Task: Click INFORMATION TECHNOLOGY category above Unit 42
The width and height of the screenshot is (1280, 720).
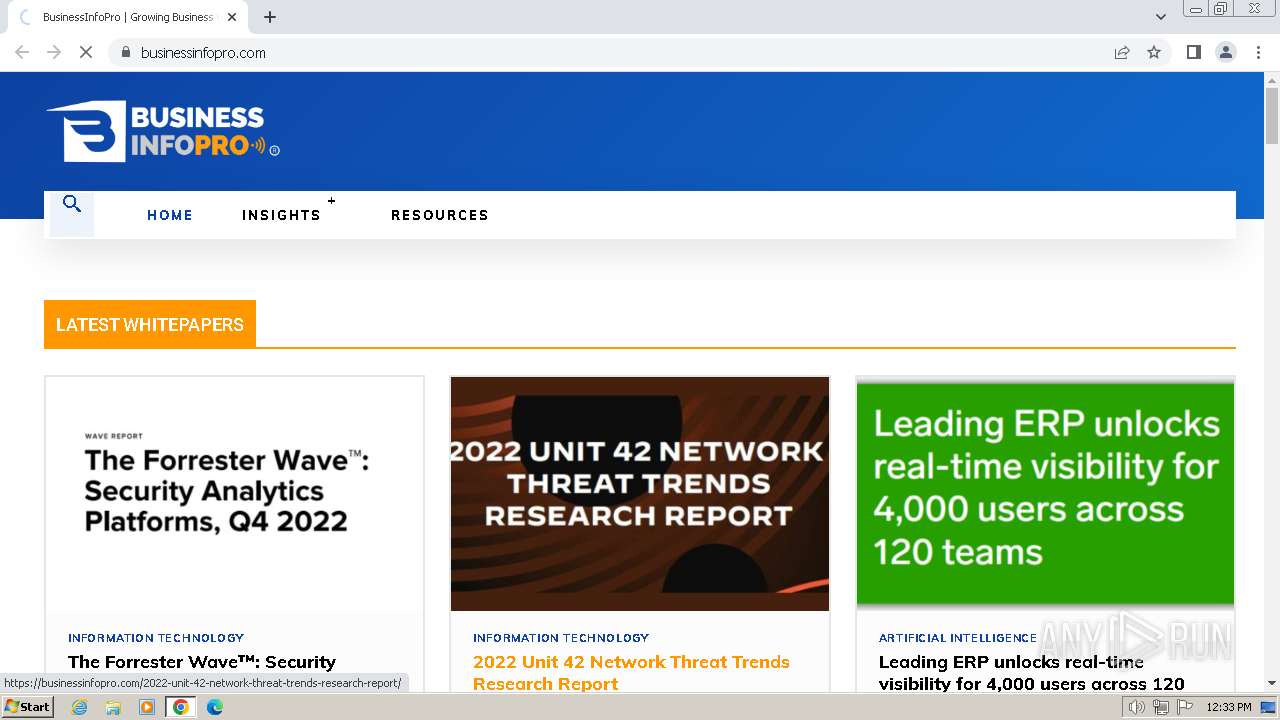Action: 561,637
